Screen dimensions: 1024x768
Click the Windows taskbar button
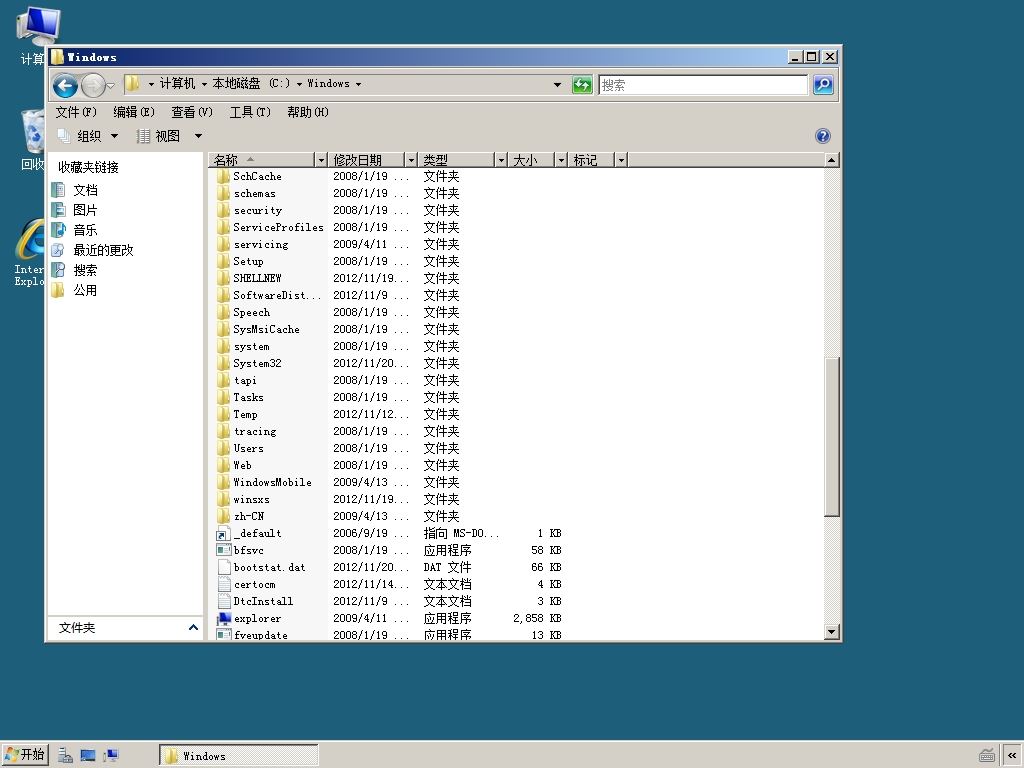(x=239, y=756)
